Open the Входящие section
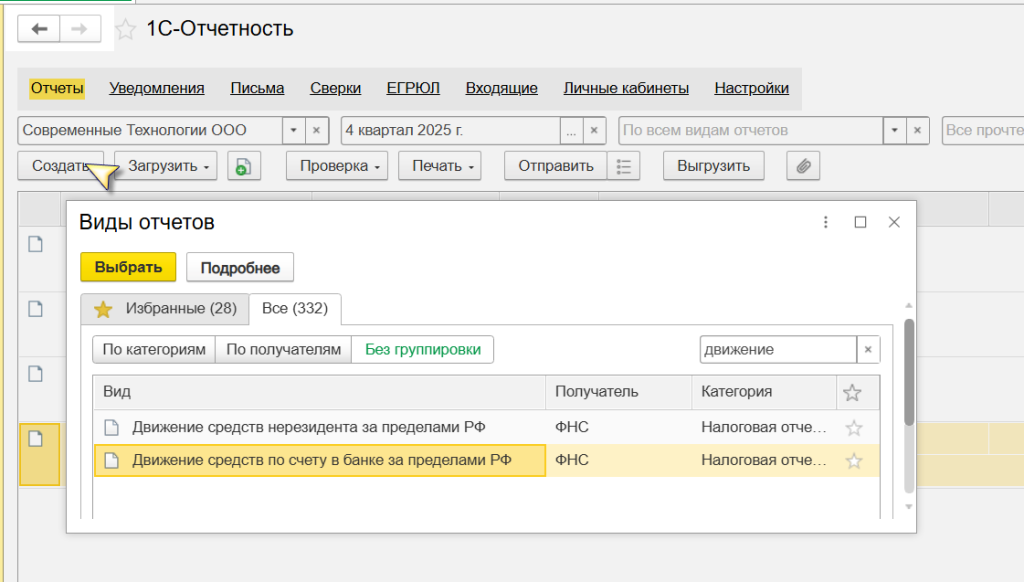1024x582 pixels. pos(502,88)
